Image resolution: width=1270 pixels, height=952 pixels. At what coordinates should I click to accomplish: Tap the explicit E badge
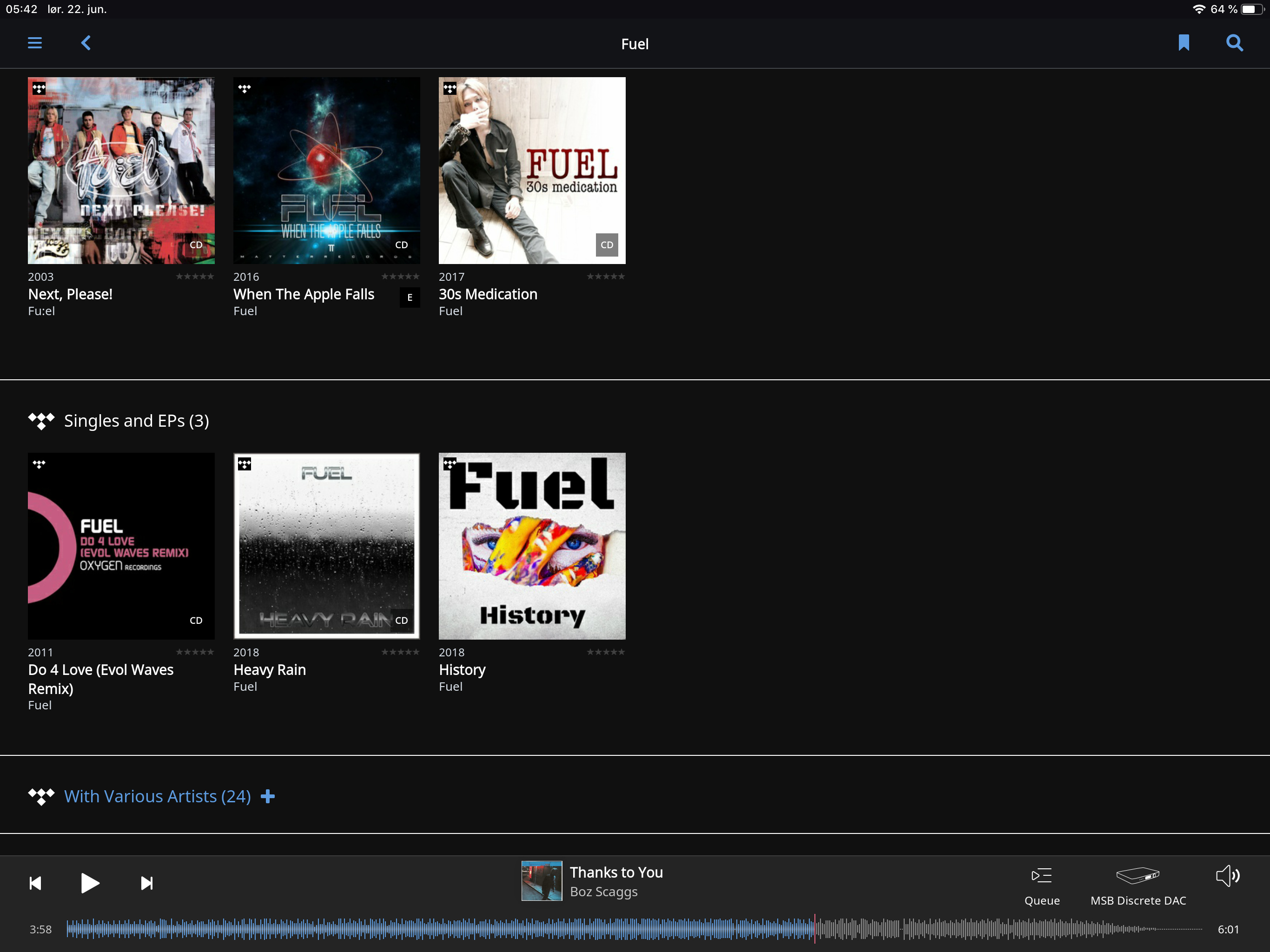[410, 297]
